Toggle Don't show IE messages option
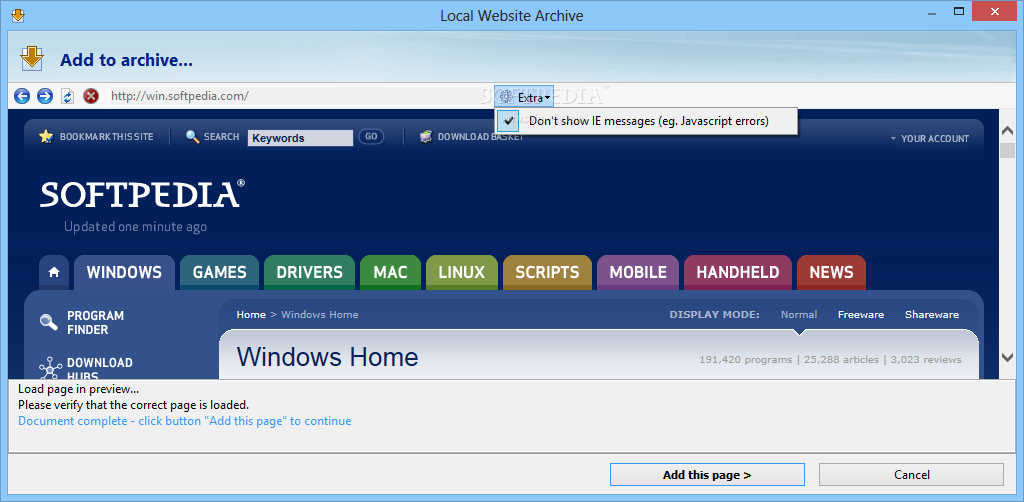The image size is (1024, 502). 645,121
